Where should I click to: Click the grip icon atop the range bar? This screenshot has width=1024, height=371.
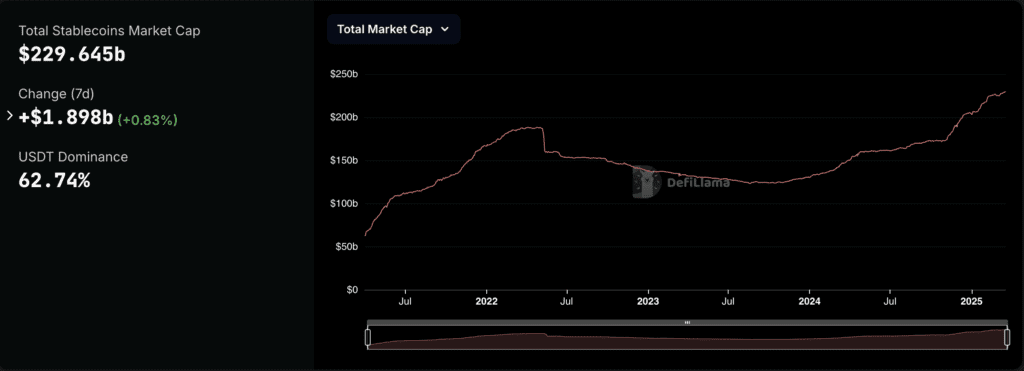tap(687, 323)
